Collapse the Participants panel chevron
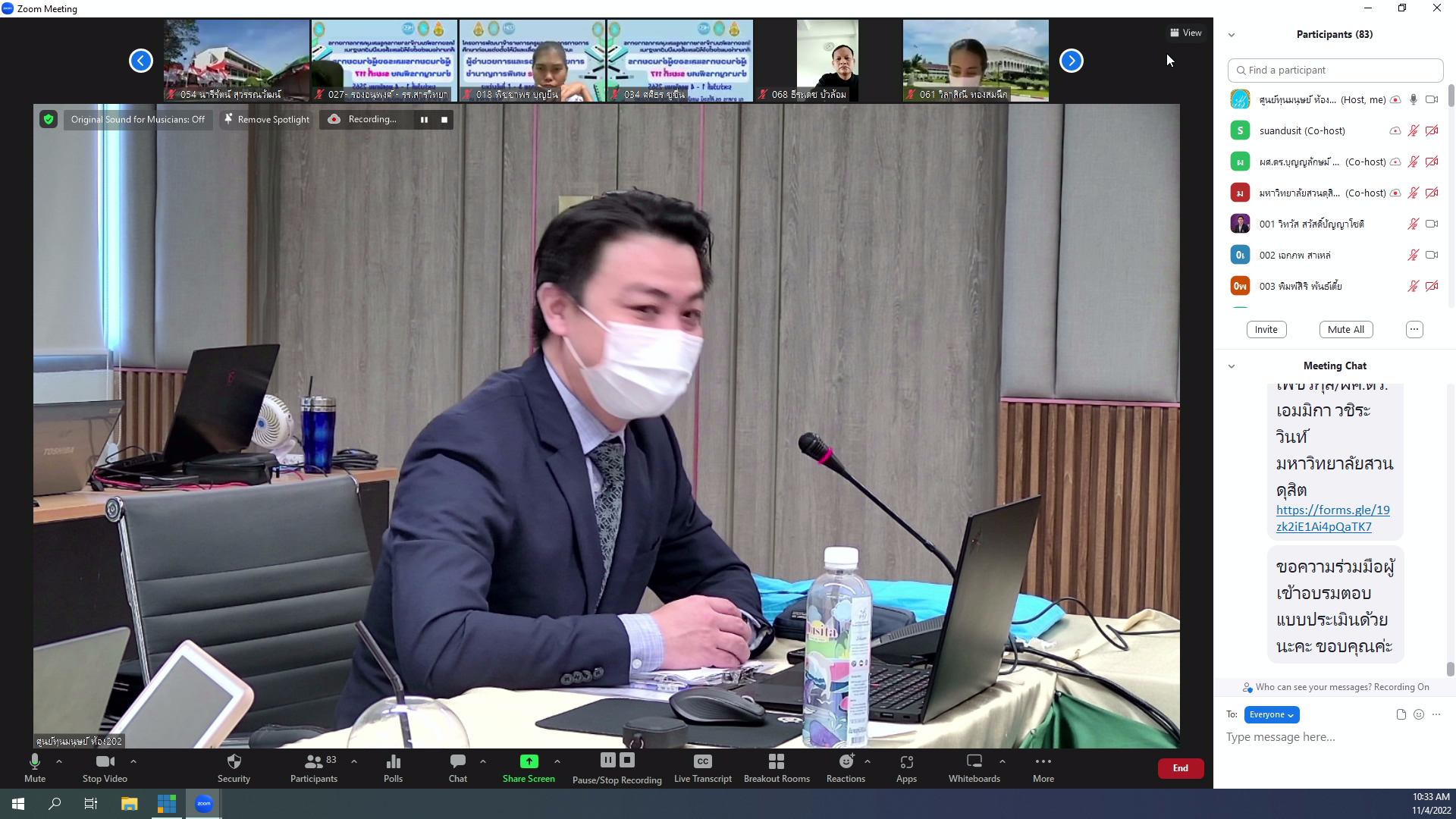This screenshot has width=1456, height=819. tap(1232, 35)
